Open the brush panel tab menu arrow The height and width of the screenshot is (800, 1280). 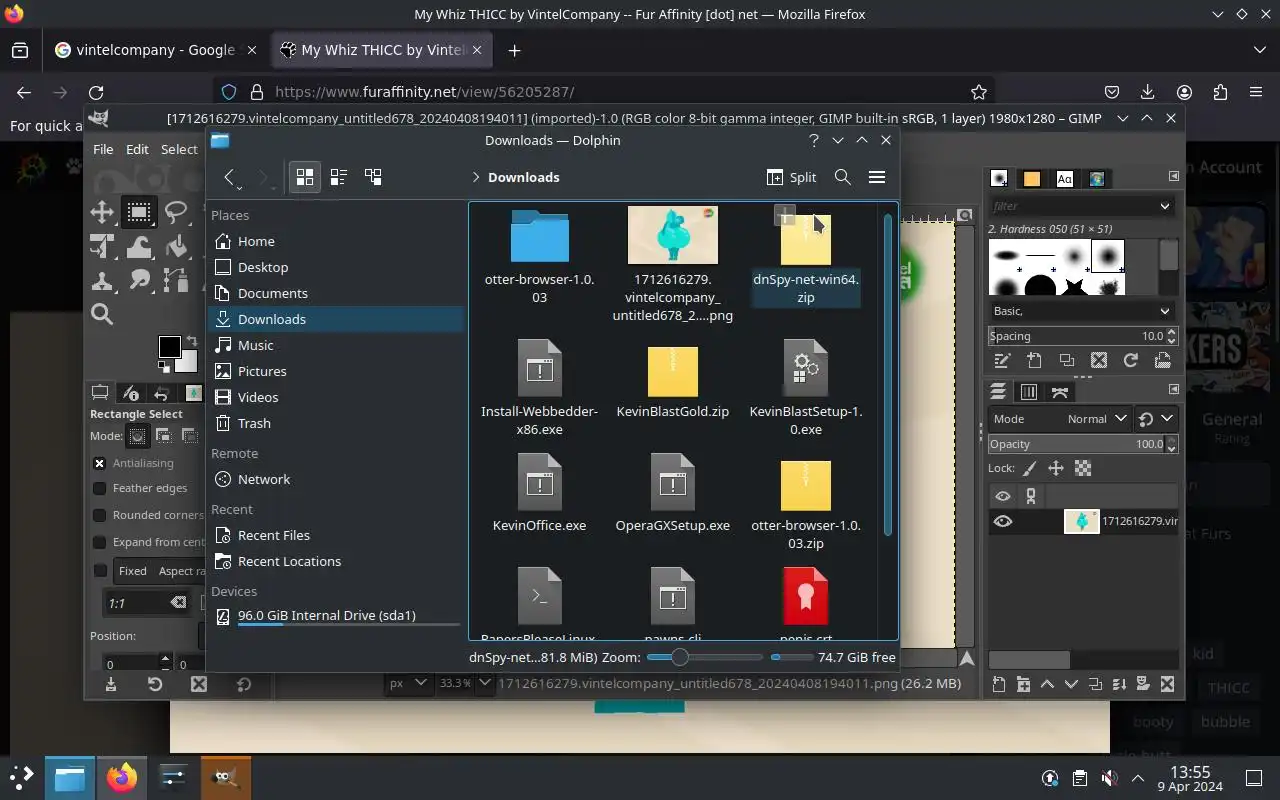click(1174, 177)
